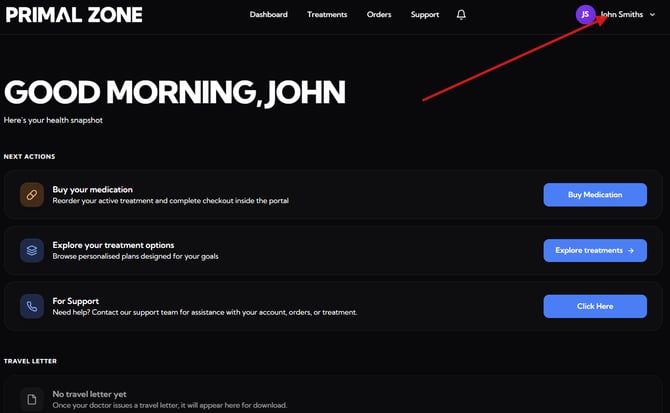Click the purple JS avatar icon

[585, 14]
